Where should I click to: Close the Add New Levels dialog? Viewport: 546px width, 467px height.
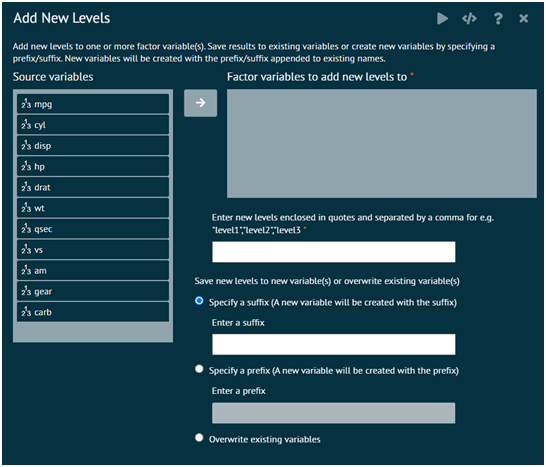(x=523, y=18)
